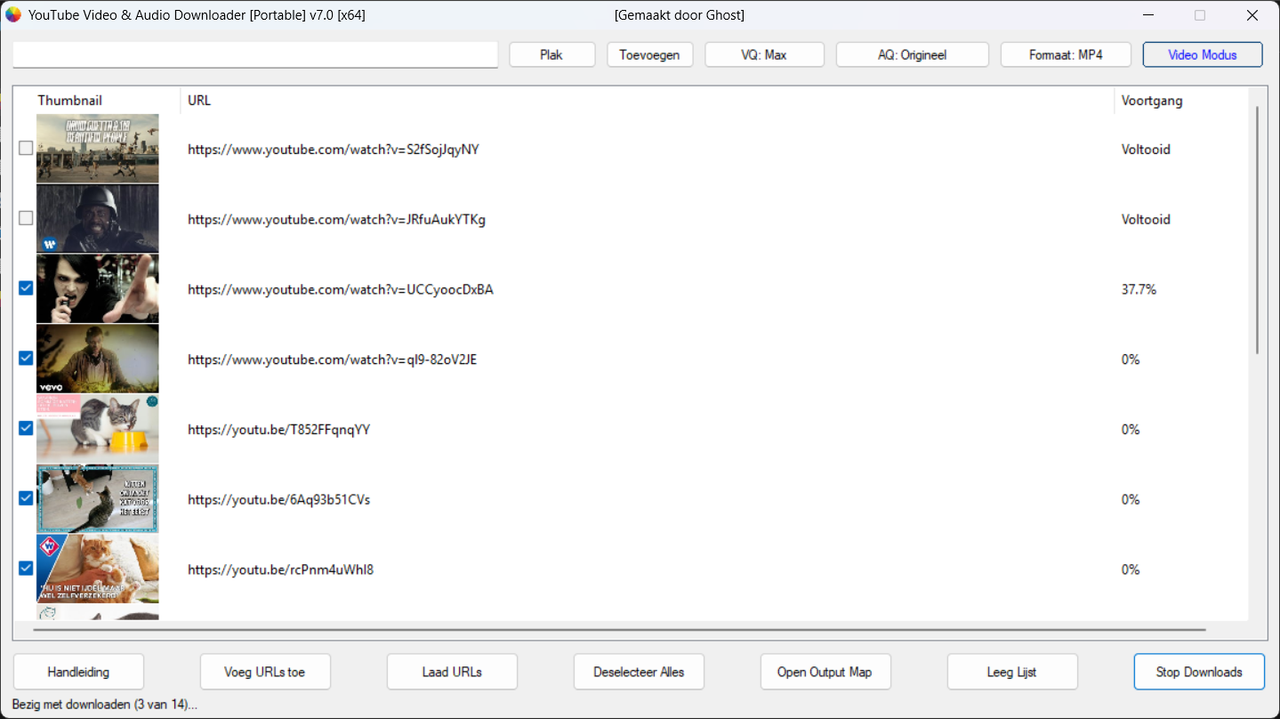1280x719 pixels.
Task: Minimize the downloader window
Action: coord(1148,15)
